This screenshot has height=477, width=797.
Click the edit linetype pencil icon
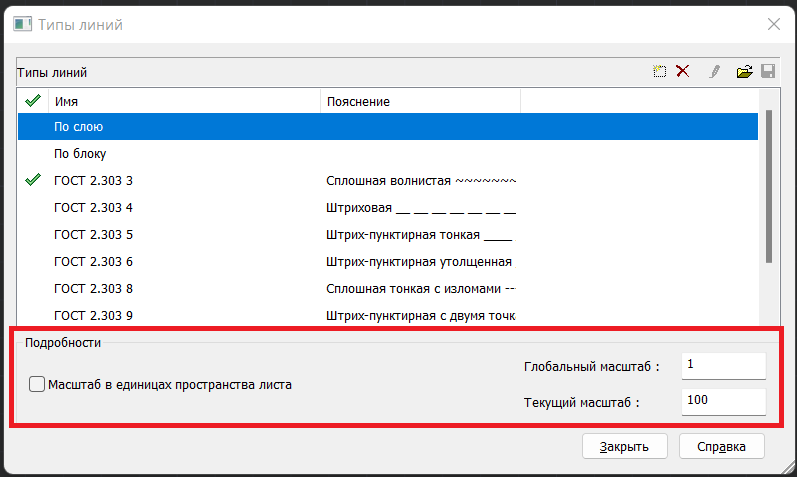point(714,71)
